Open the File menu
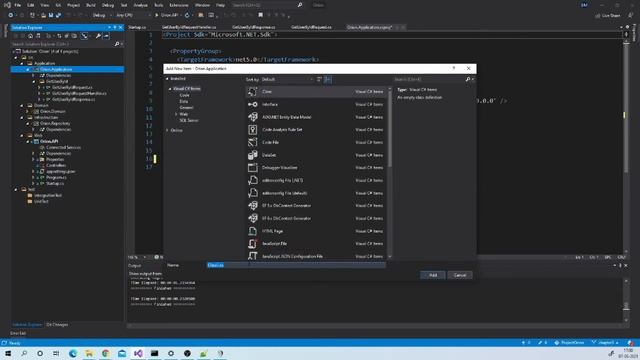The width and height of the screenshot is (640, 360). click(x=18, y=5)
